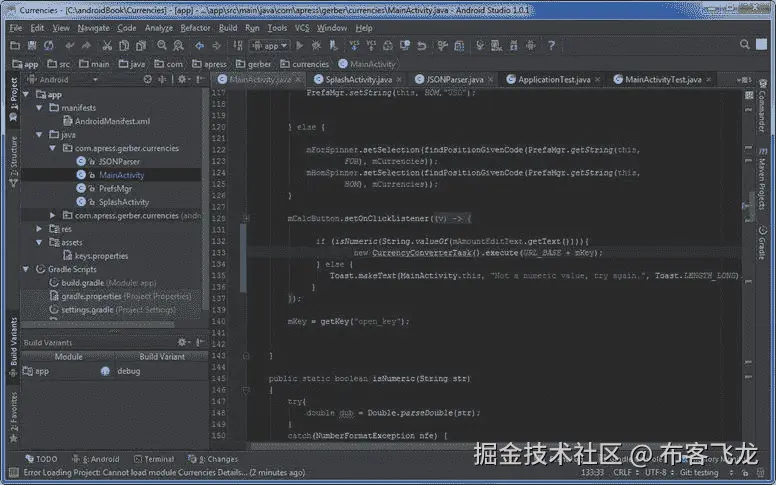Click the Redo toolbar arrow
The image size is (776, 485).
click(86, 46)
